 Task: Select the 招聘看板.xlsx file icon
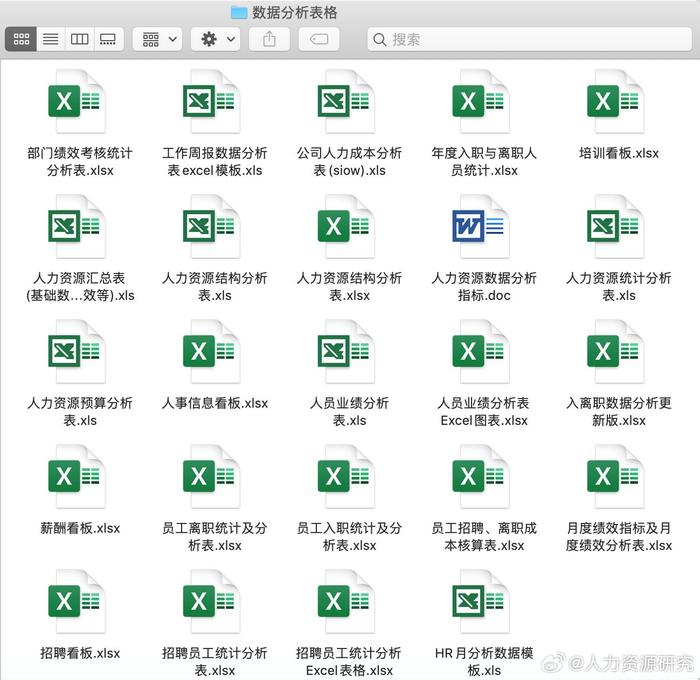click(76, 602)
